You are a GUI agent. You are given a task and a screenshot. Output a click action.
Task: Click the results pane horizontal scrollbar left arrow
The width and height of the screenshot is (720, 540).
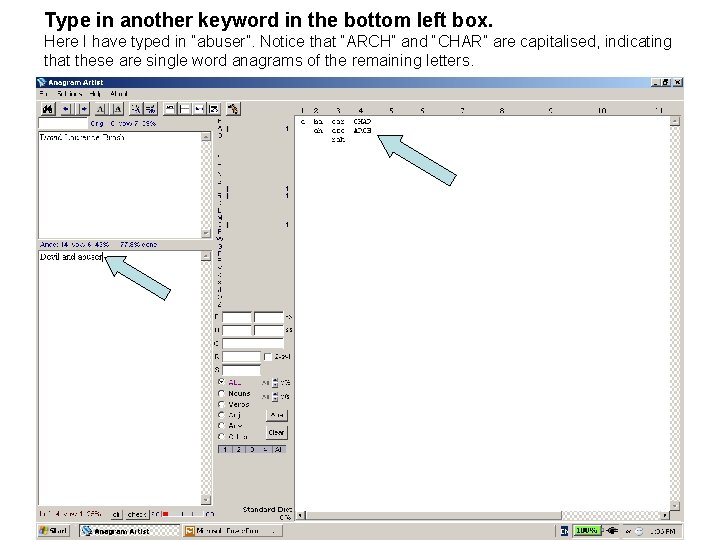point(300,515)
